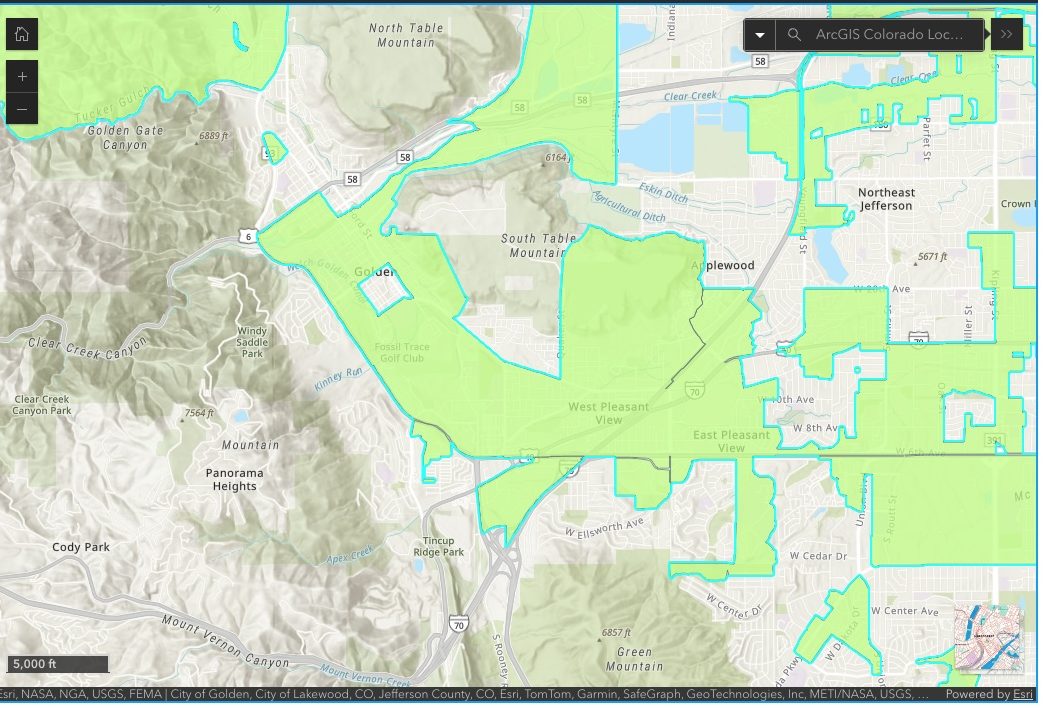The width and height of the screenshot is (1045, 708).
Task: Zoom in with the plus button
Action: [x=22, y=77]
